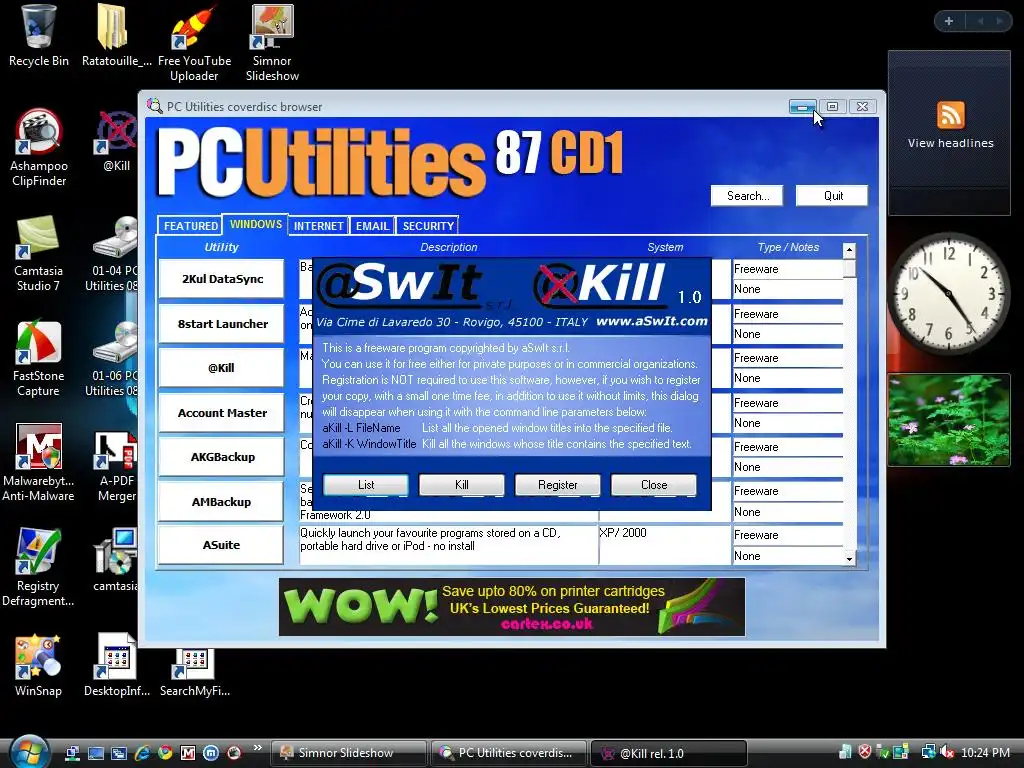Select the @Kill utility entry
The width and height of the screenshot is (1024, 768).
pyautogui.click(x=221, y=368)
